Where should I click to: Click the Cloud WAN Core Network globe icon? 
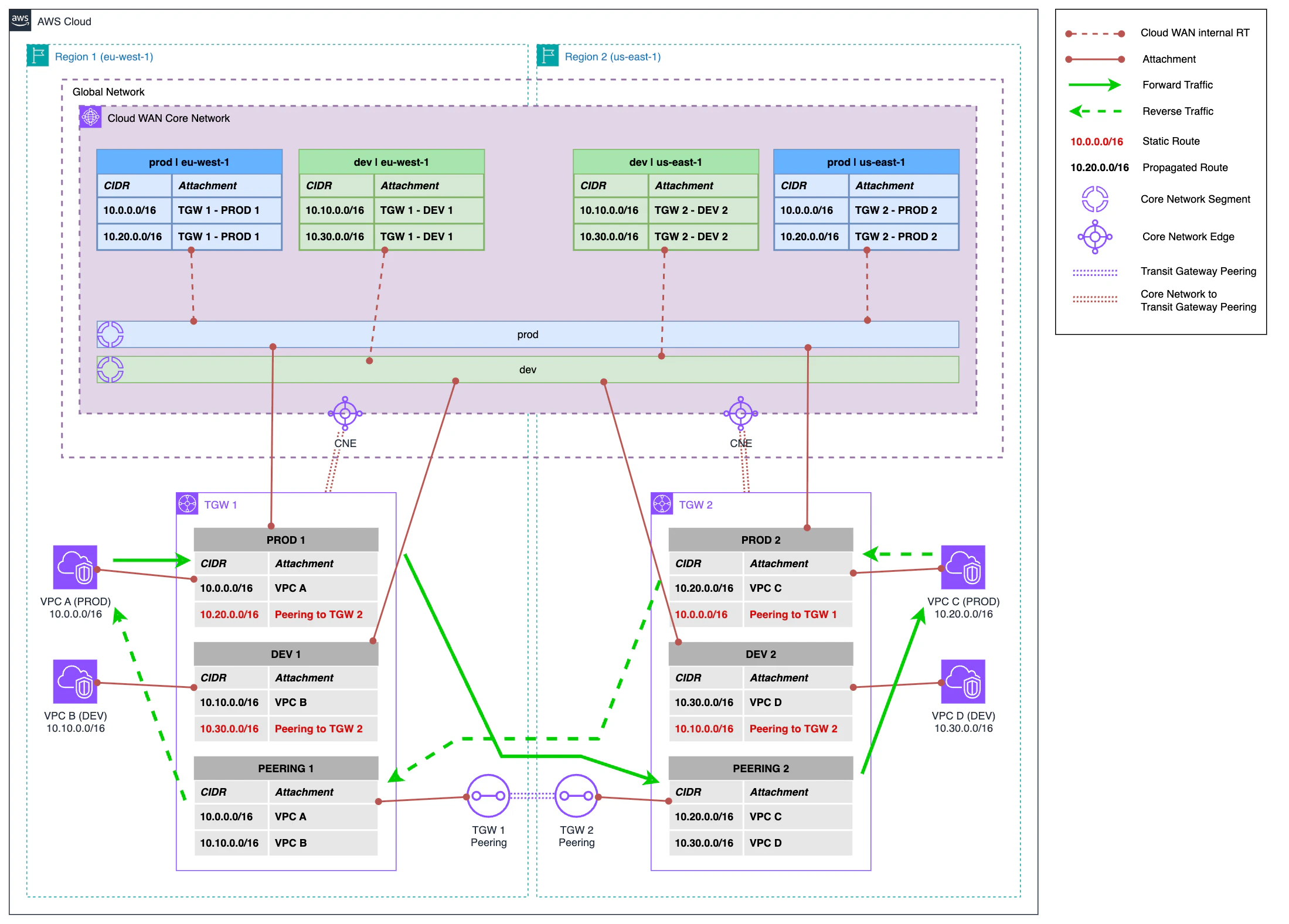pyautogui.click(x=90, y=117)
